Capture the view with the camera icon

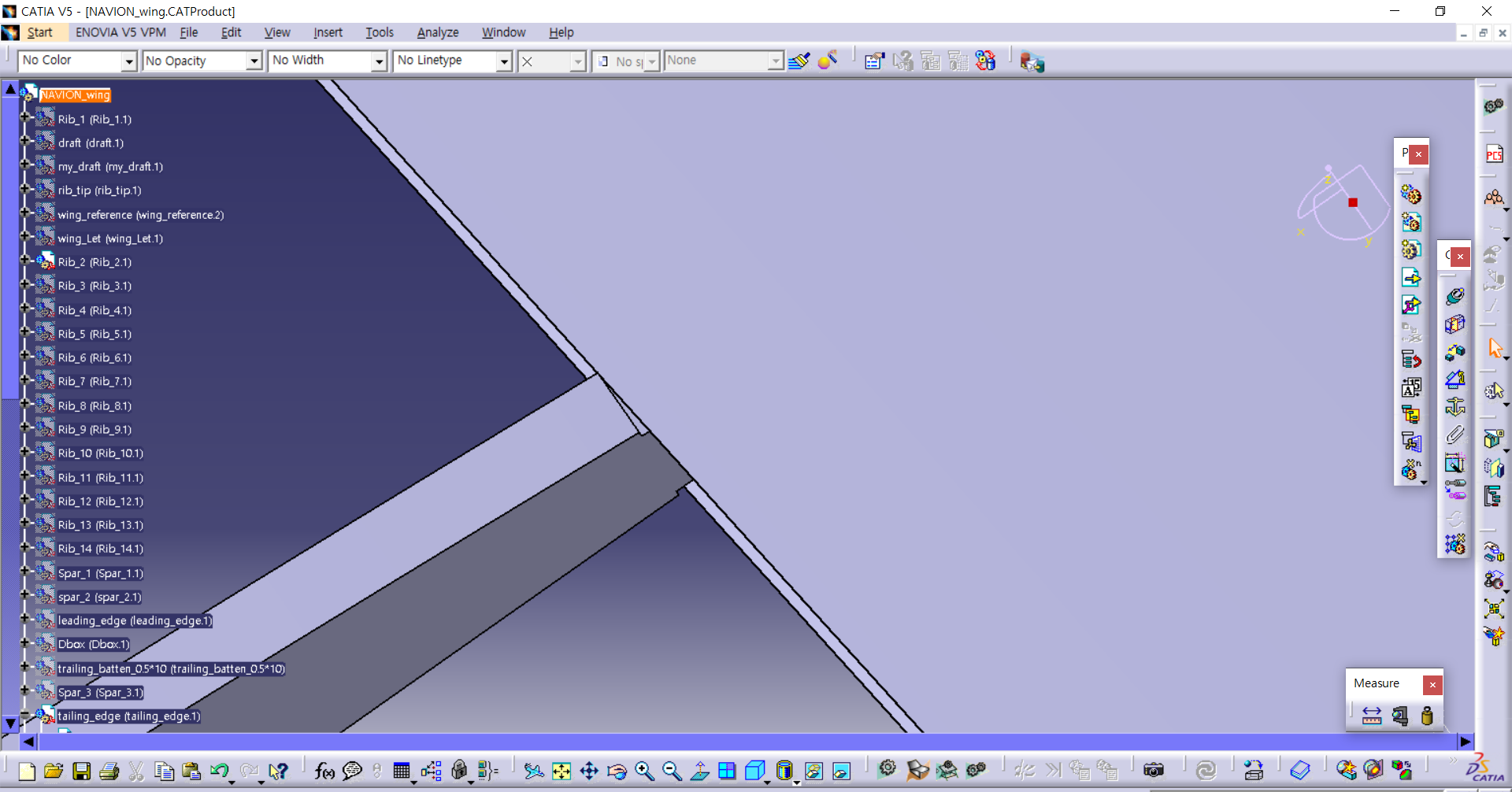(1154, 771)
